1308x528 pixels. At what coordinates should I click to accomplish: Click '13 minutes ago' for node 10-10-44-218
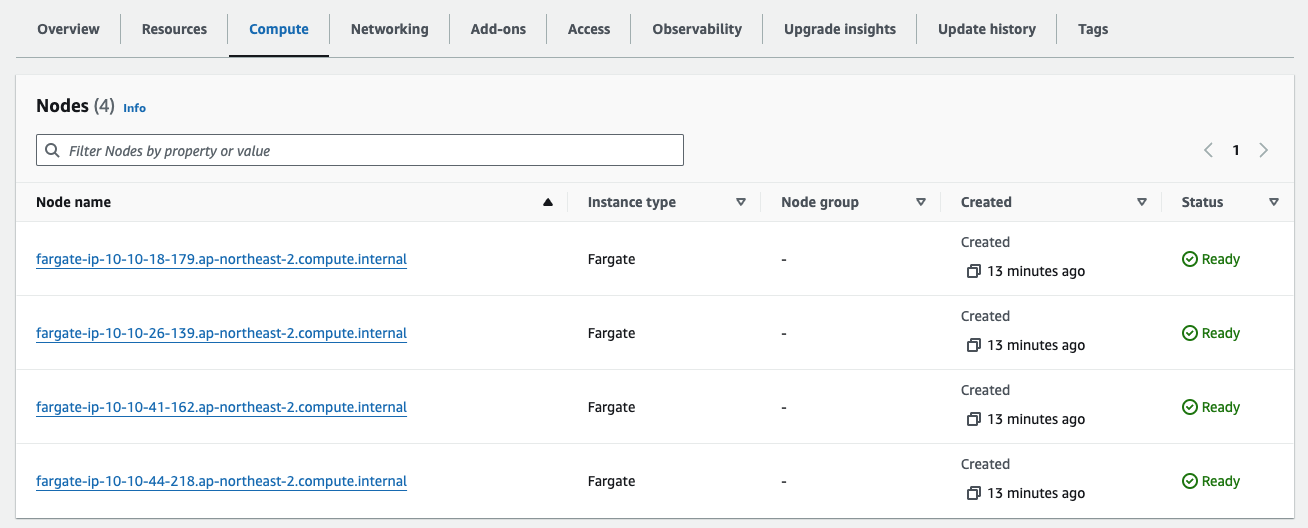click(1036, 494)
